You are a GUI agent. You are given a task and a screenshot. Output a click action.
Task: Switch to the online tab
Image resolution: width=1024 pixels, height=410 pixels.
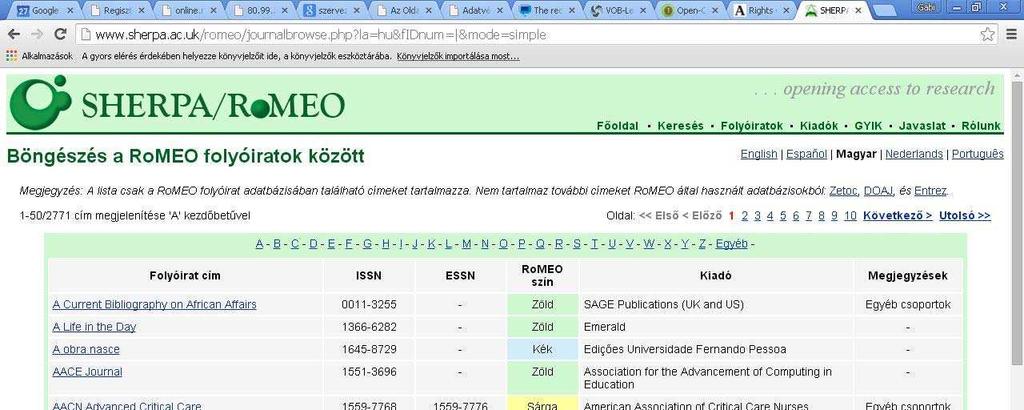coord(188,10)
